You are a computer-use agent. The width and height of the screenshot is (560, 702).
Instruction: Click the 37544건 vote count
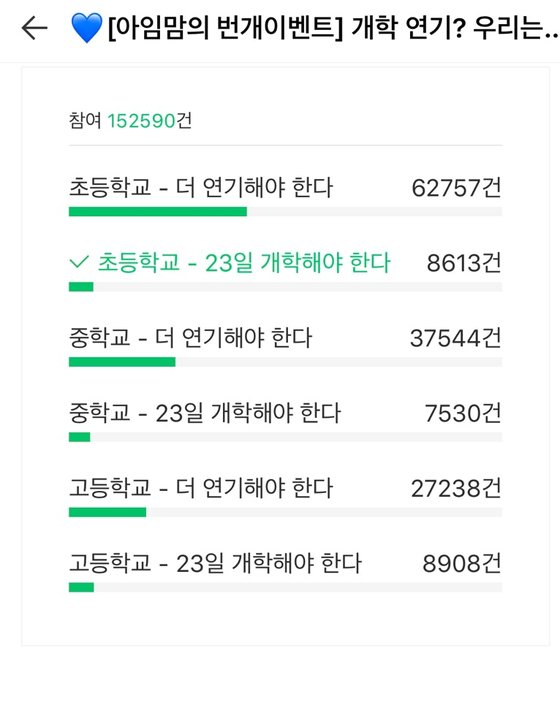[x=456, y=338]
